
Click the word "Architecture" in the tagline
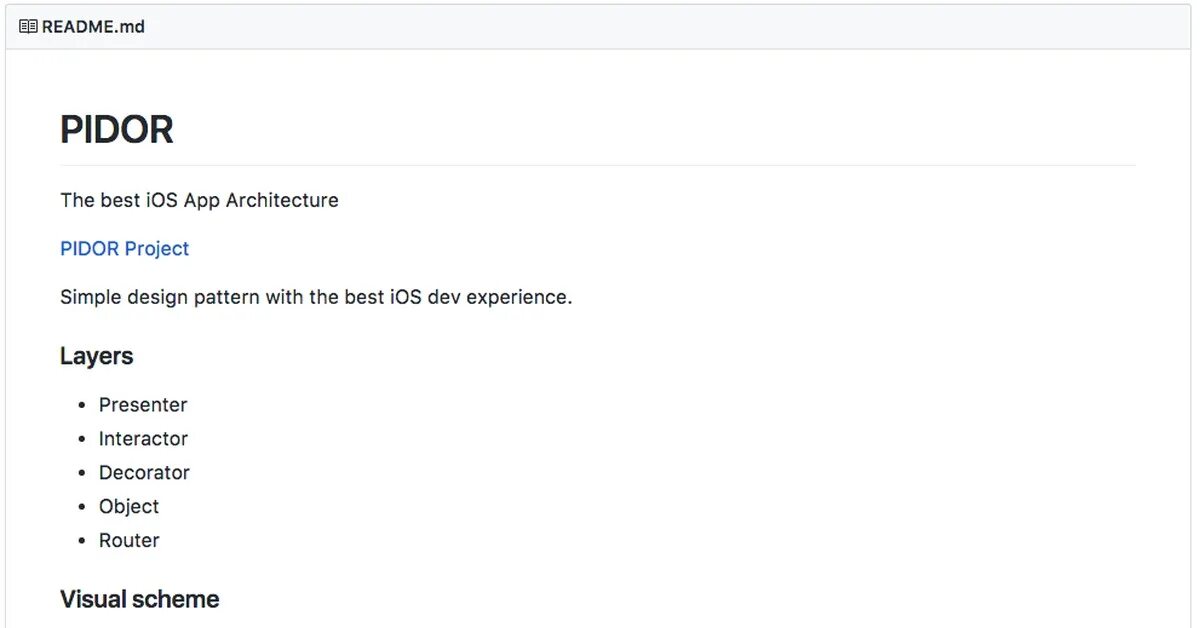[282, 200]
